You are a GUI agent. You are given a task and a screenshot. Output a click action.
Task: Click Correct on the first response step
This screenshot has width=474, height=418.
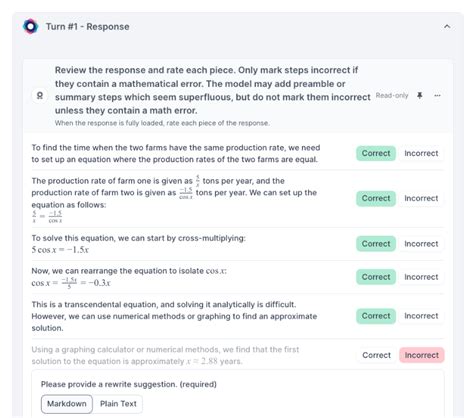tap(376, 153)
